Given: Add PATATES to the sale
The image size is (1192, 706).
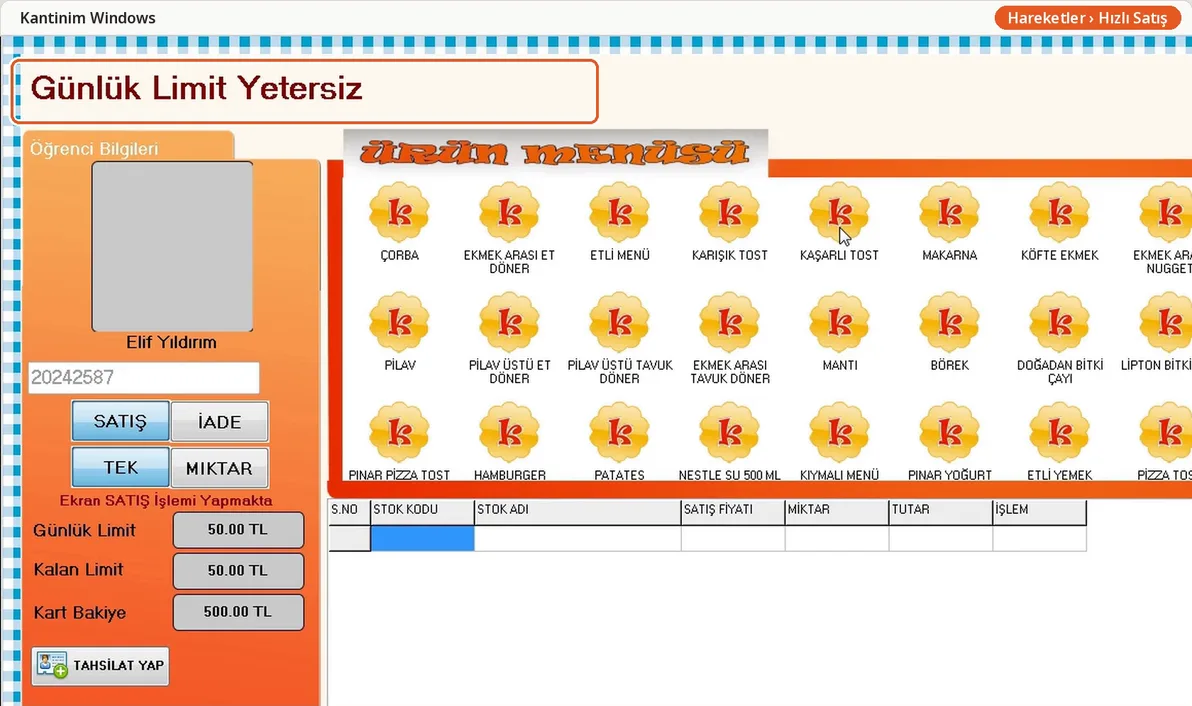Looking at the screenshot, I should (620, 432).
